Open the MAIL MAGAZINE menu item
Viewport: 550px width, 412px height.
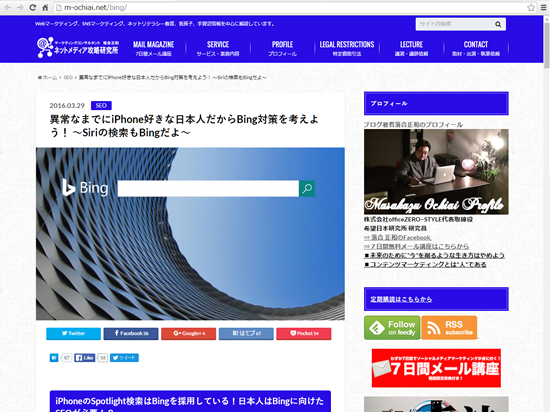pos(153,48)
